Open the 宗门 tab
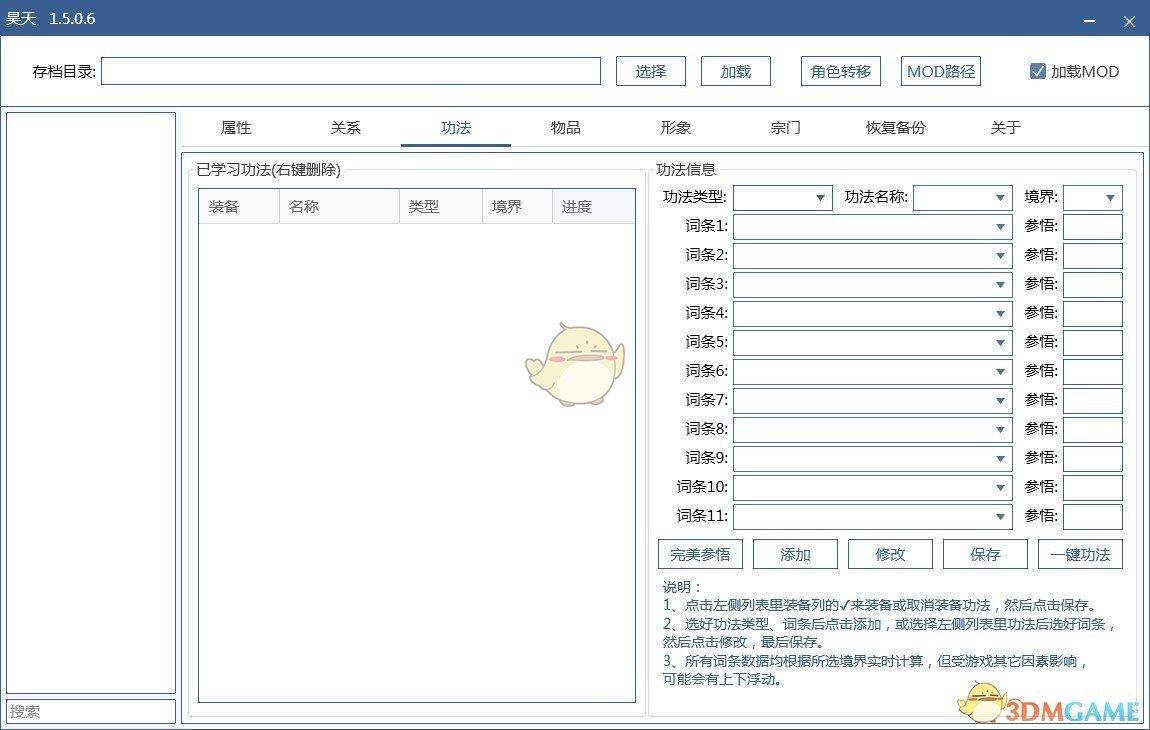 coord(785,128)
